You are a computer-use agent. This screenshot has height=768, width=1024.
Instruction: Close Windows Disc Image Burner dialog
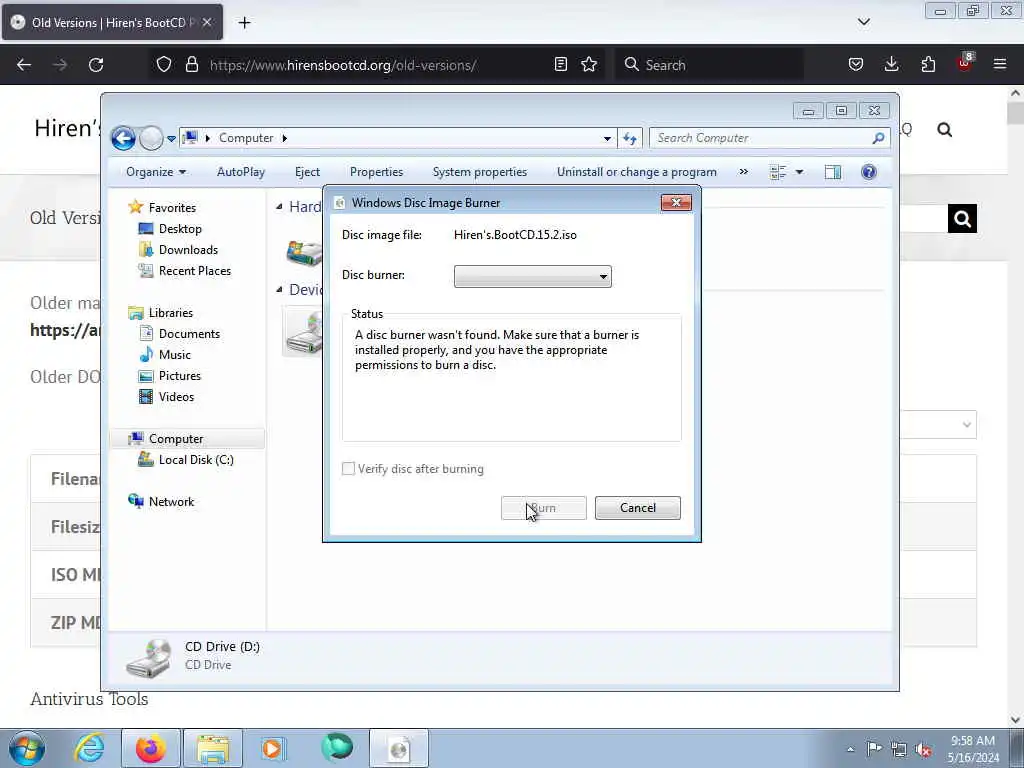point(676,202)
